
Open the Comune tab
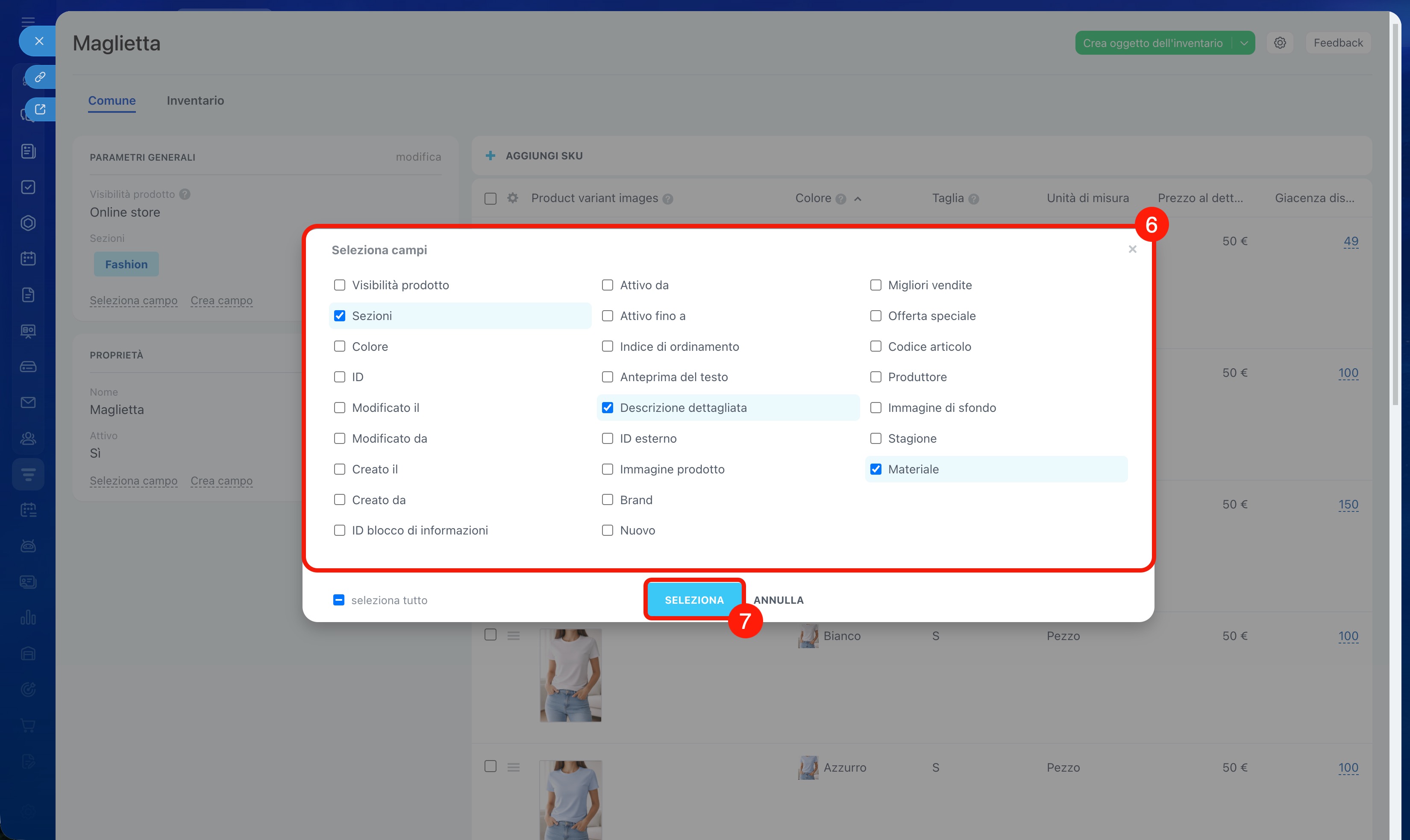pos(112,100)
